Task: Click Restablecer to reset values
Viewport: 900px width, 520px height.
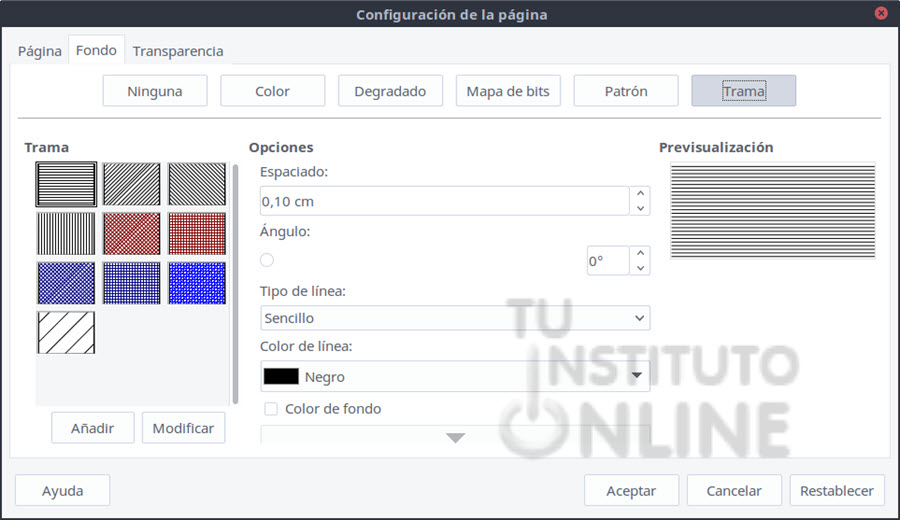Action: [x=837, y=490]
